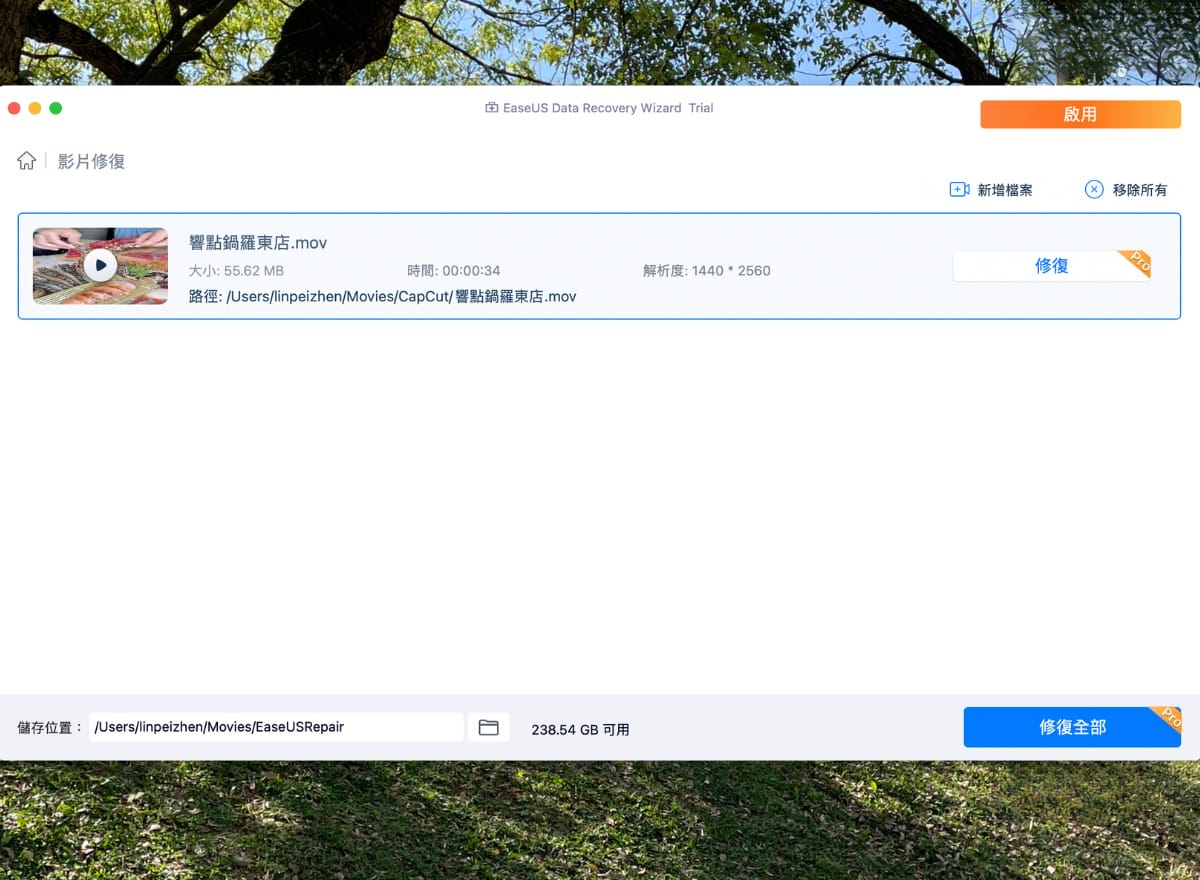Click the Pro badge on the 修復 button
Viewport: 1200px width, 880px height.
(1138, 262)
